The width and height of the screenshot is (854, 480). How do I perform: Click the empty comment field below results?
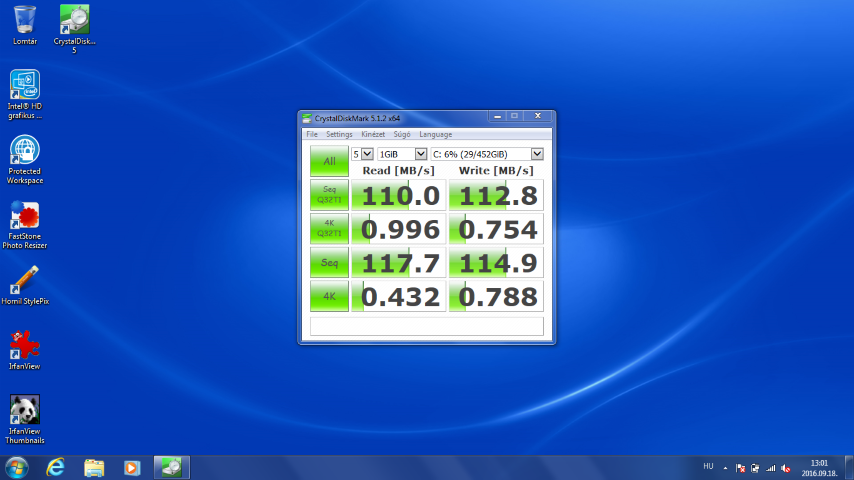(x=426, y=326)
